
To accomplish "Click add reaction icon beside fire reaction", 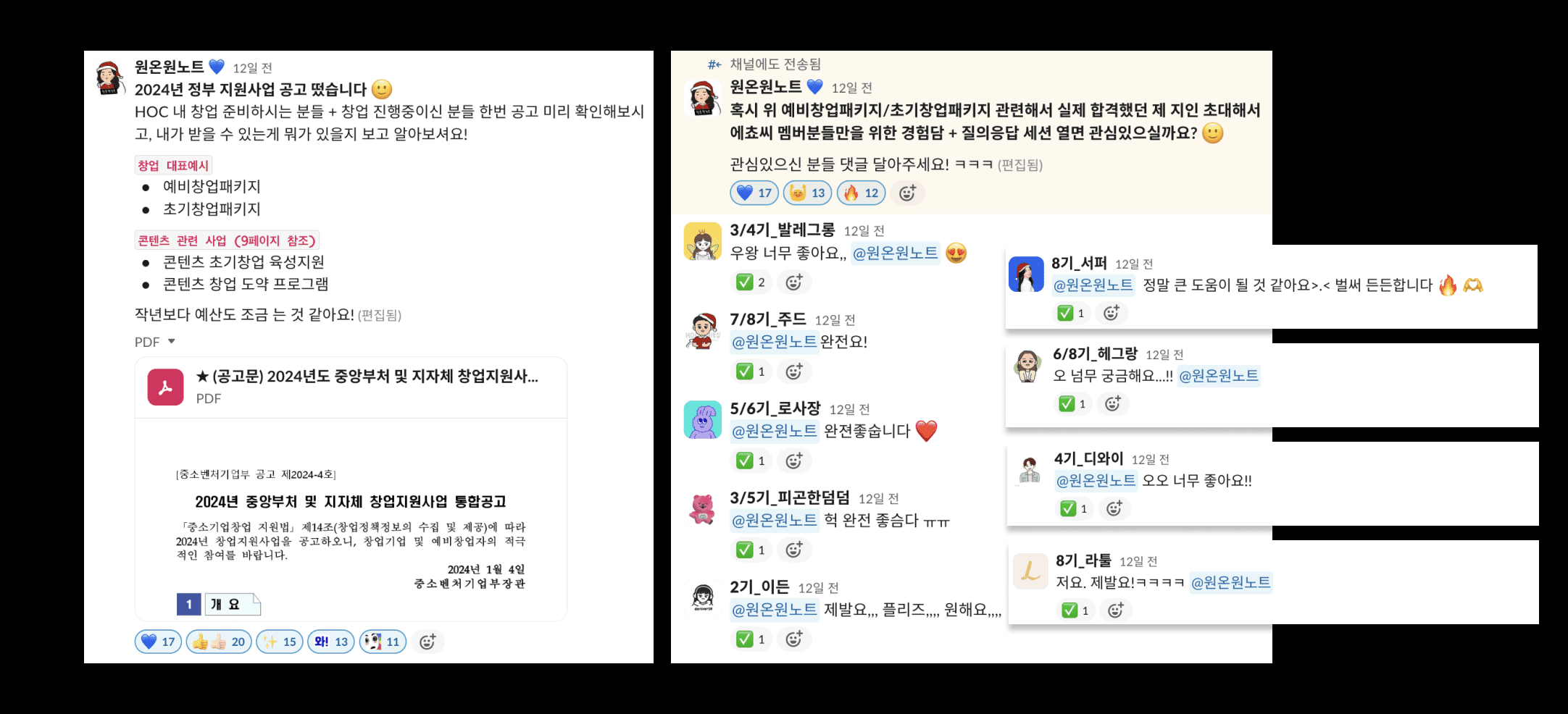I will (x=907, y=193).
